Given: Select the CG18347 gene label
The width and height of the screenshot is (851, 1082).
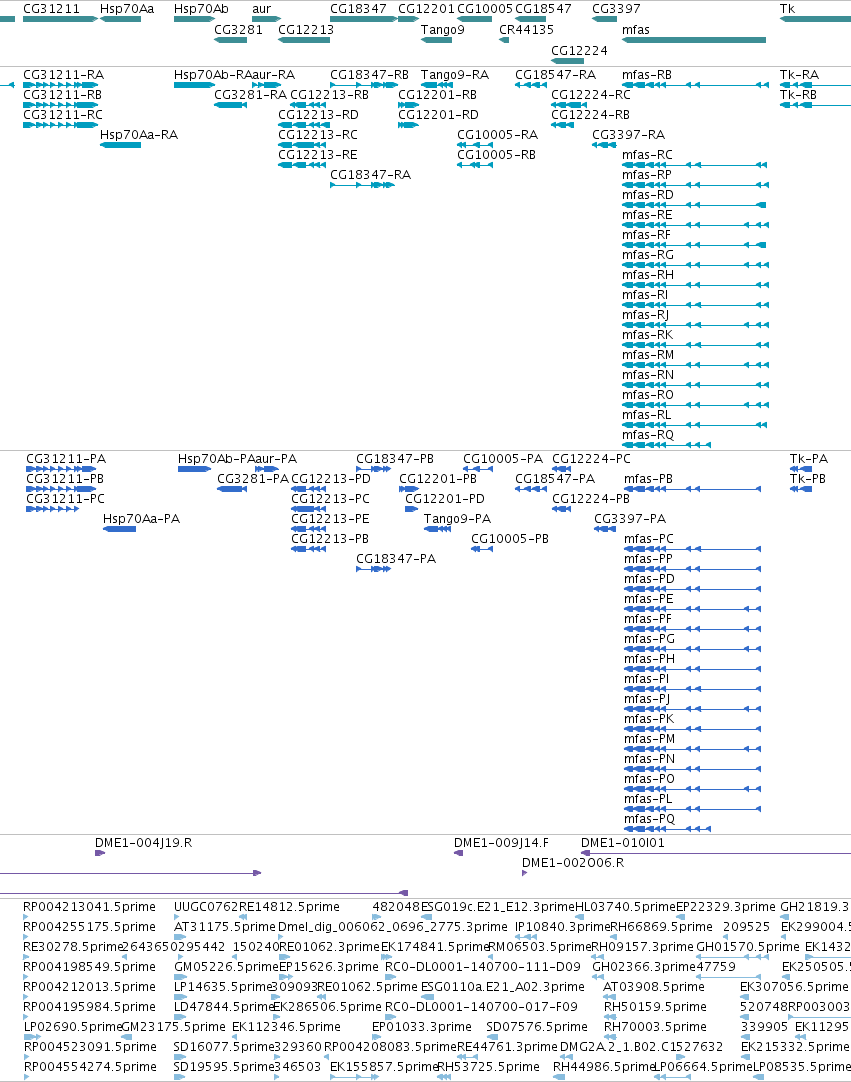Looking at the screenshot, I should click(358, 9).
